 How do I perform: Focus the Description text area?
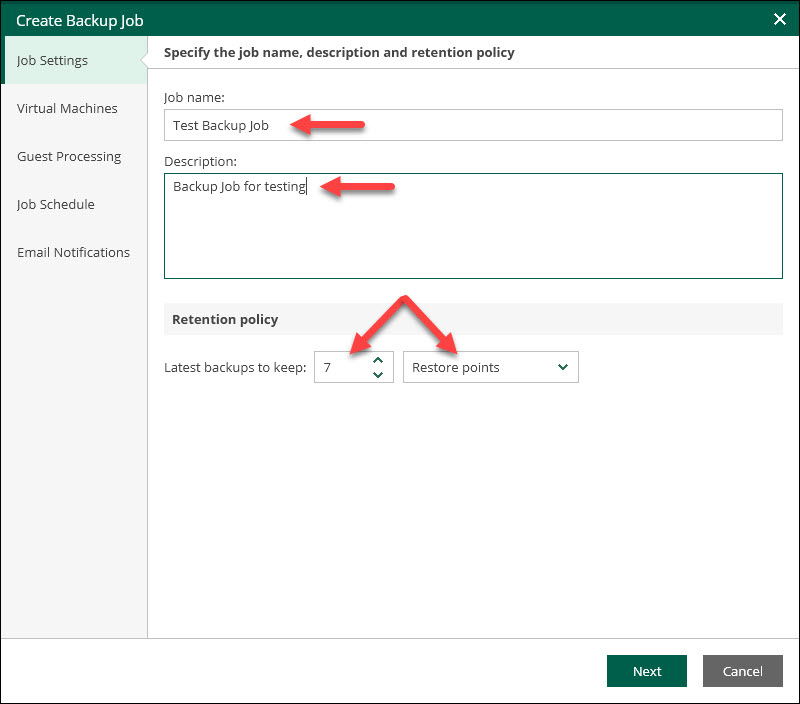tap(473, 226)
